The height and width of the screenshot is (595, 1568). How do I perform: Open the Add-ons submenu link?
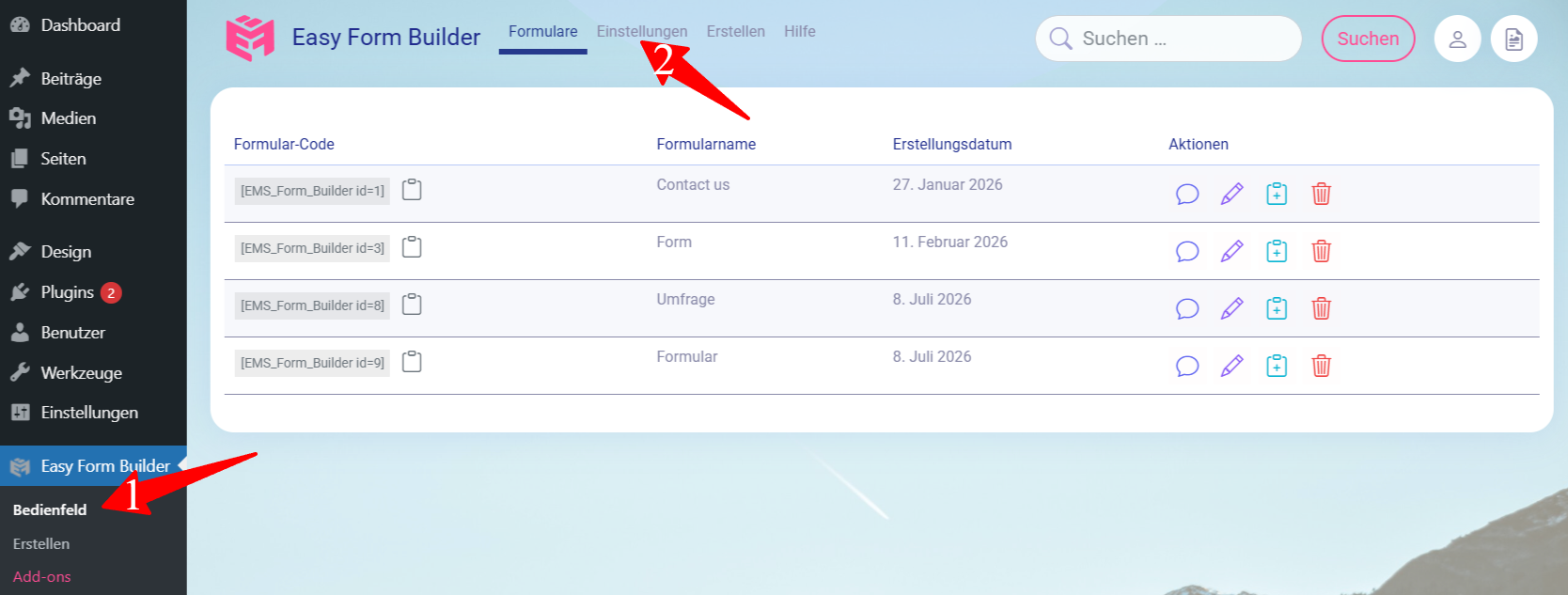[42, 577]
